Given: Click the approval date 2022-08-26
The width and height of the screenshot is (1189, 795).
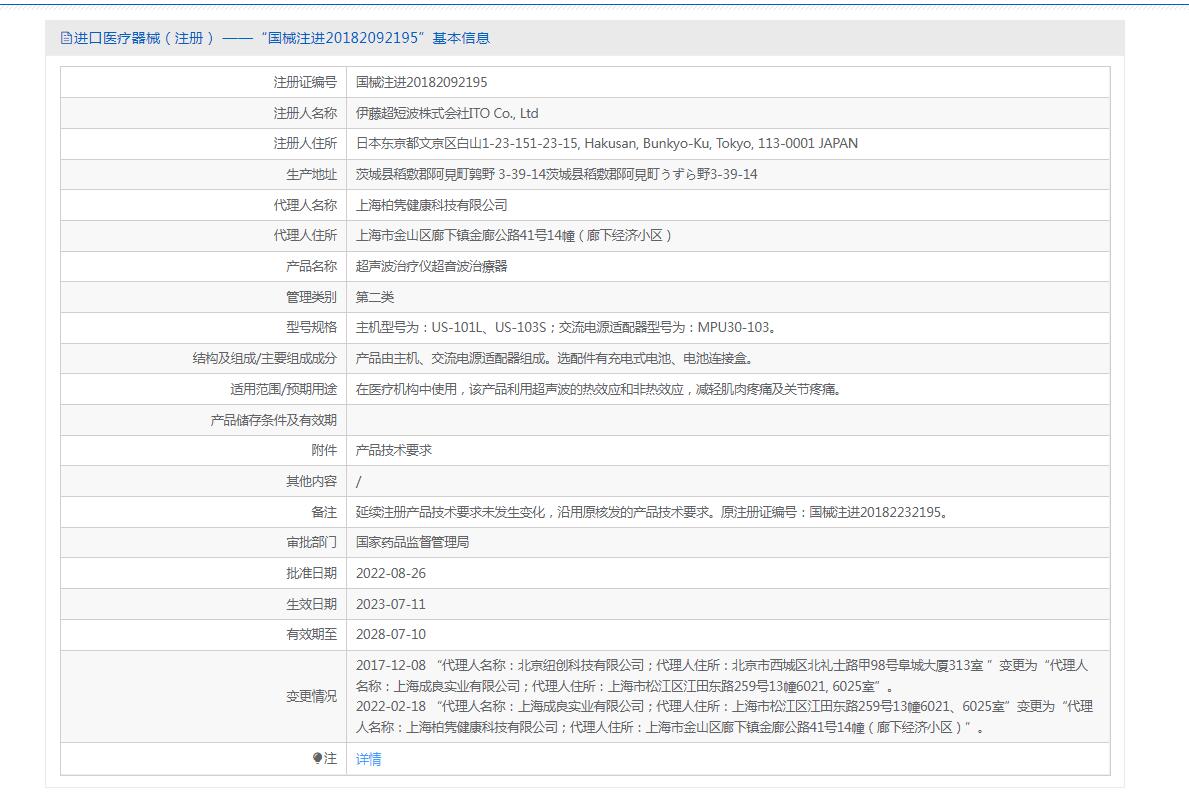Looking at the screenshot, I should pos(391,574).
